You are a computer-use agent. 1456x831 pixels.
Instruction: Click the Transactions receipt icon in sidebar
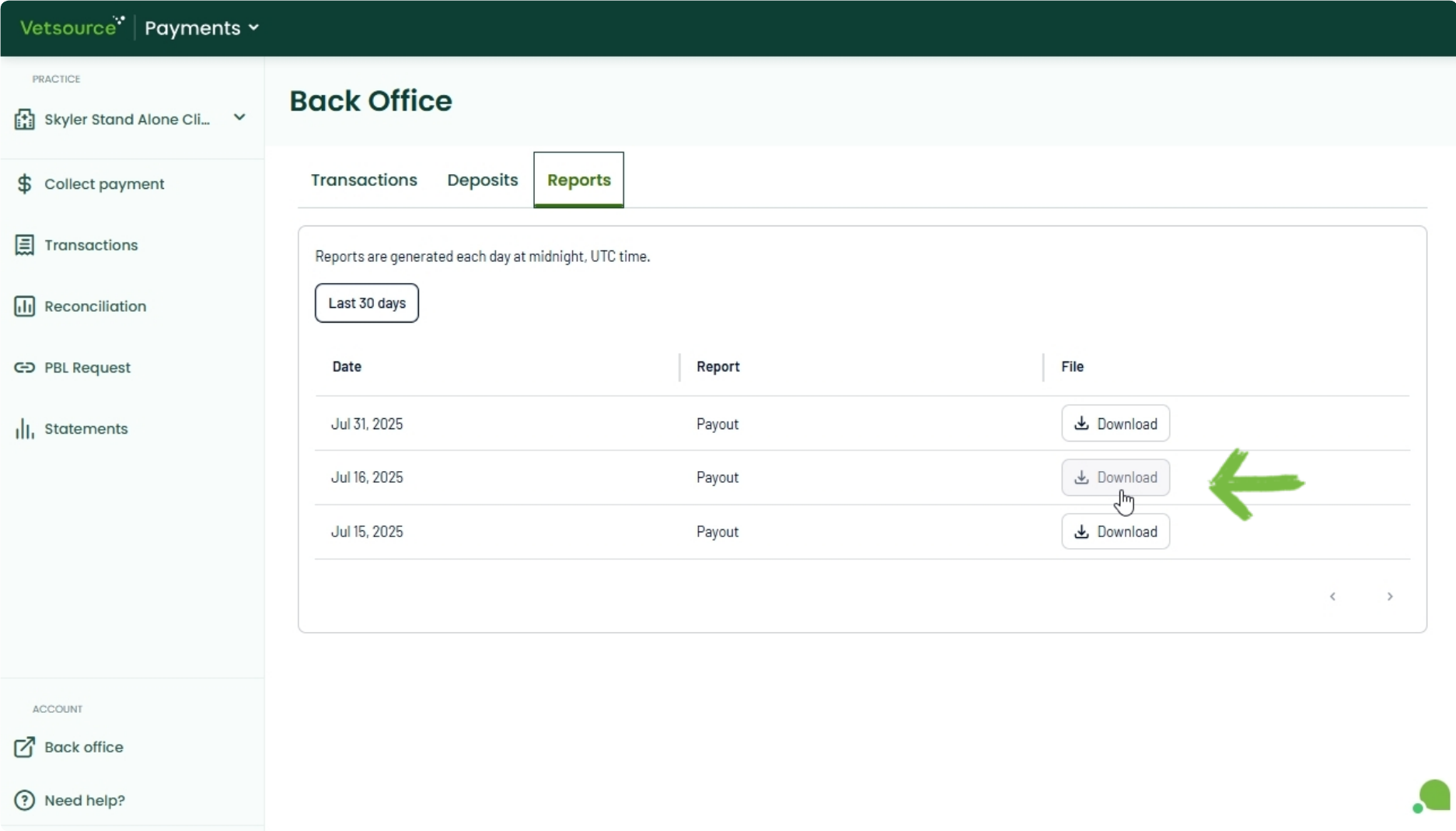point(24,245)
